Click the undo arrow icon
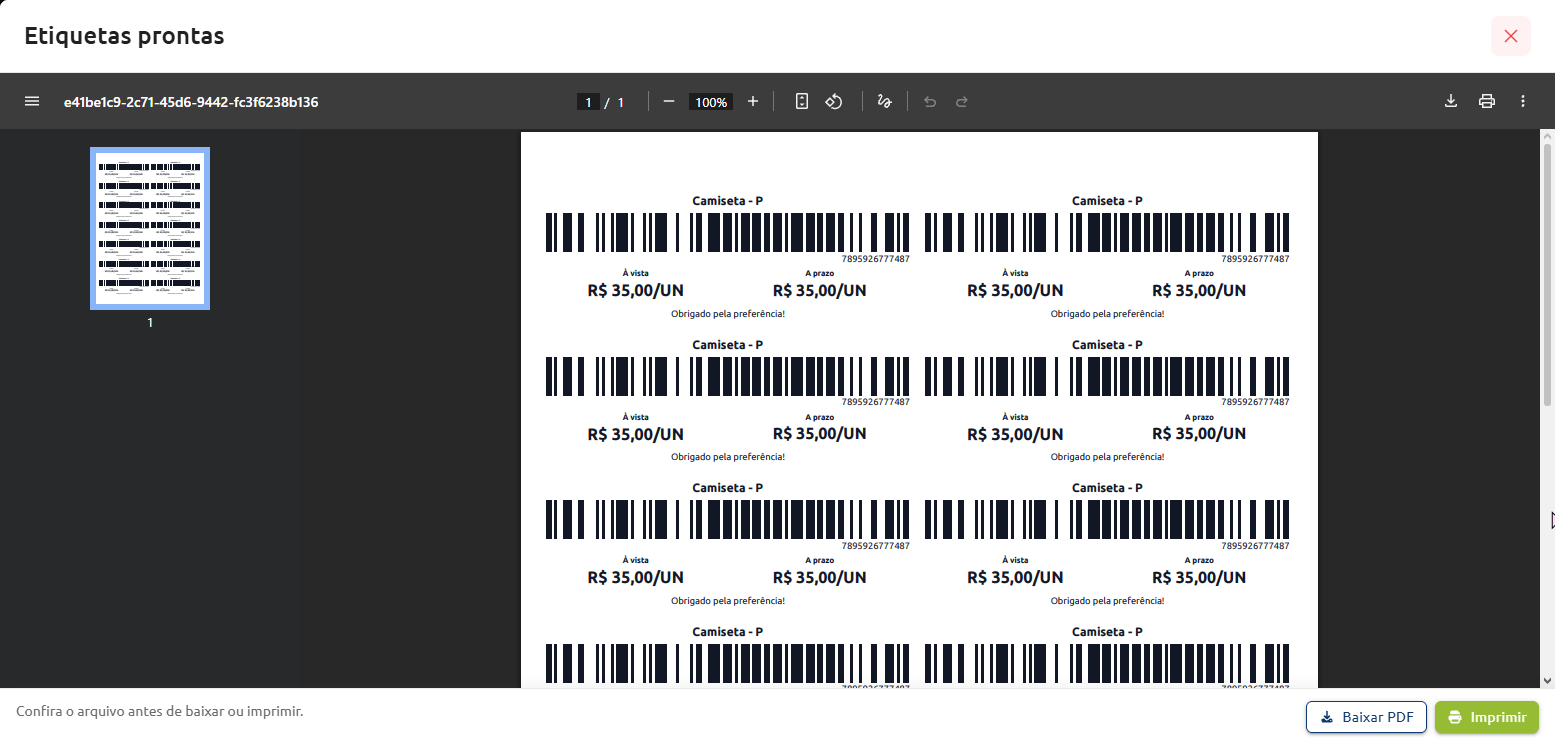The image size is (1555, 745). pyautogui.click(x=930, y=101)
